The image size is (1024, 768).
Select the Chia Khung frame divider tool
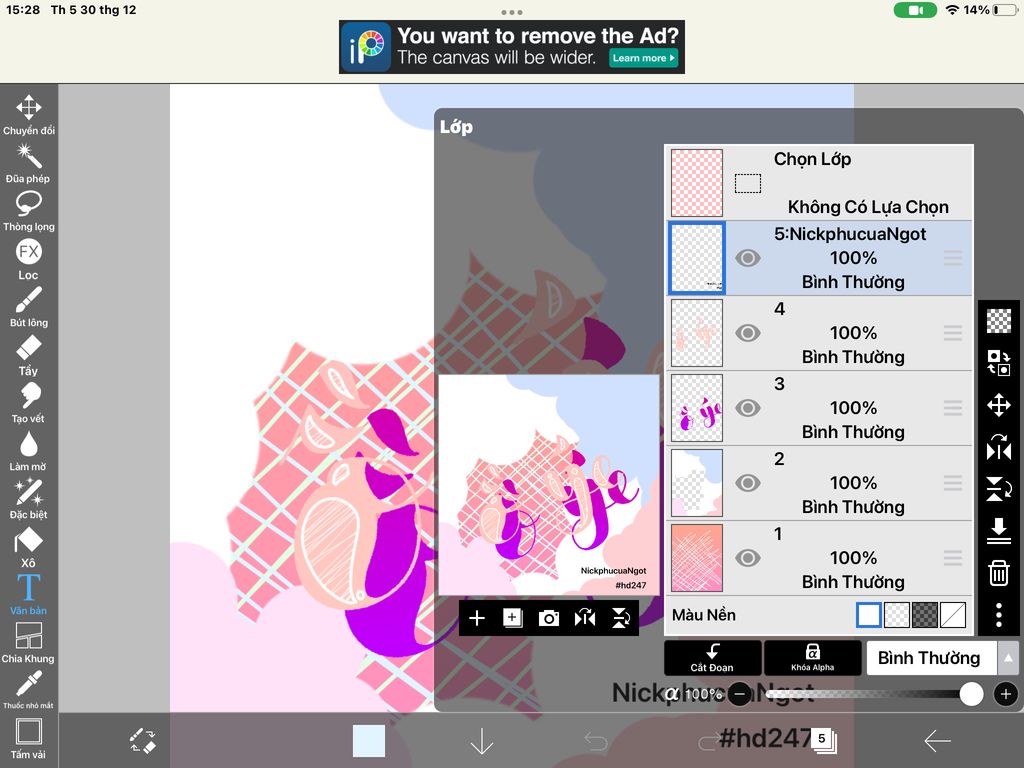pyautogui.click(x=28, y=643)
